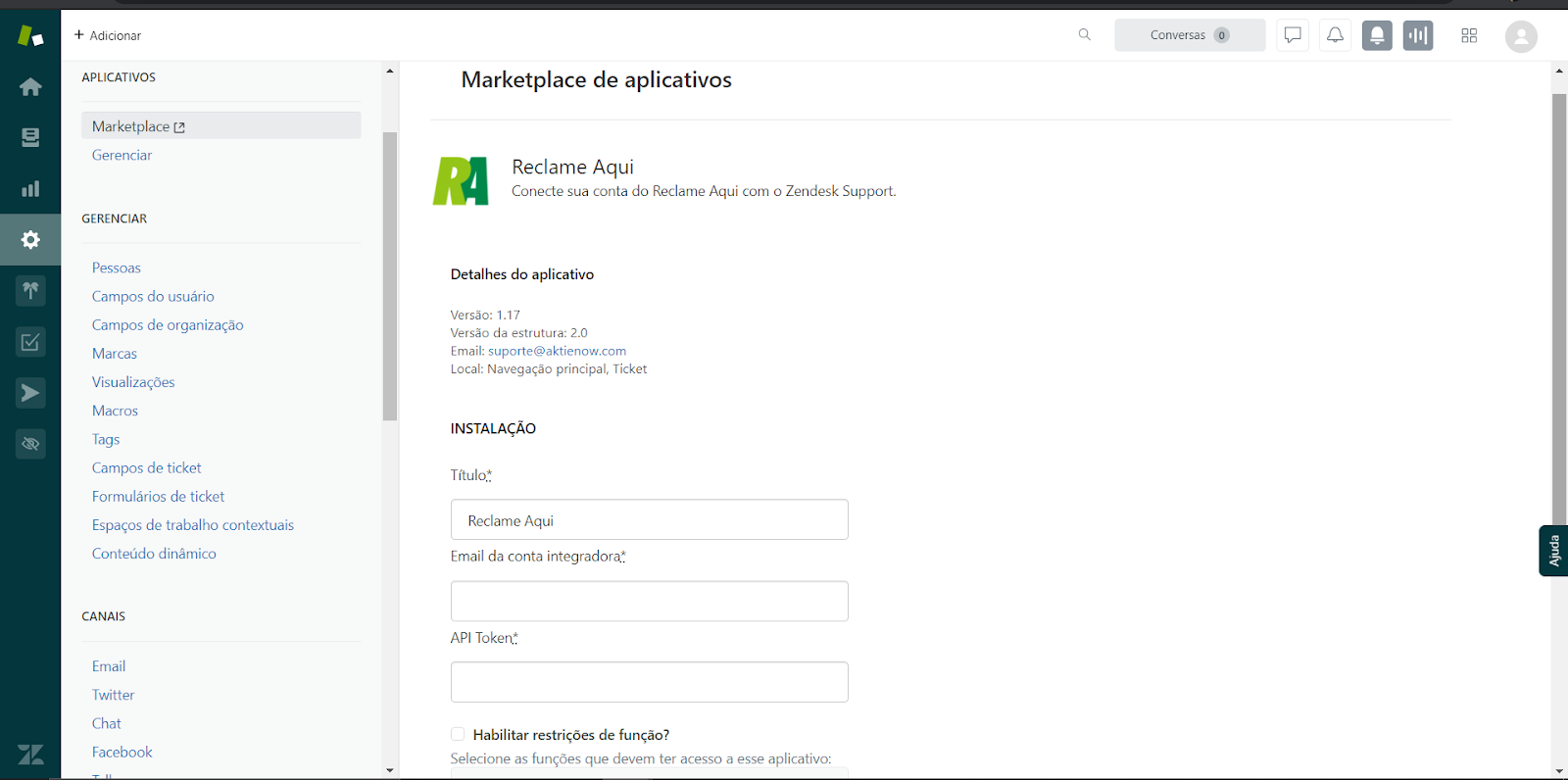Enable Habilitar restrições de função checkbox
The width and height of the screenshot is (1568, 780).
[458, 734]
